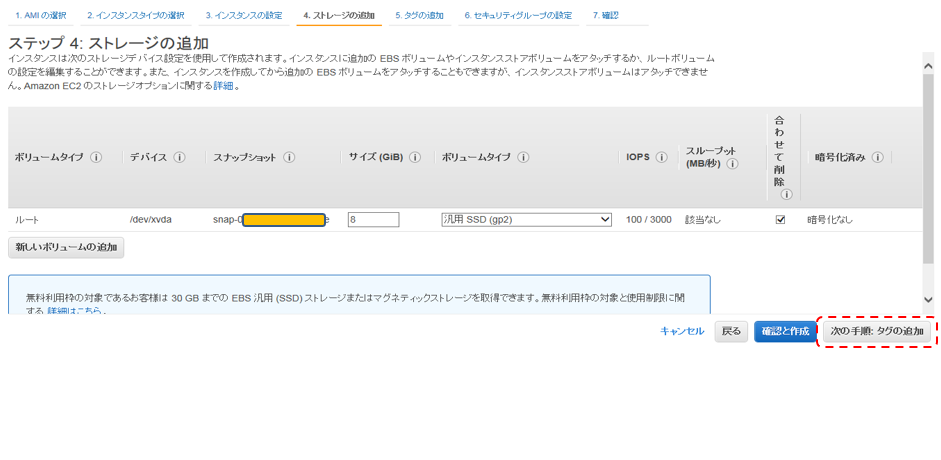Screen dimensions: 941x460
Task: Click info icon beside IOPS header
Action: [x=661, y=157]
